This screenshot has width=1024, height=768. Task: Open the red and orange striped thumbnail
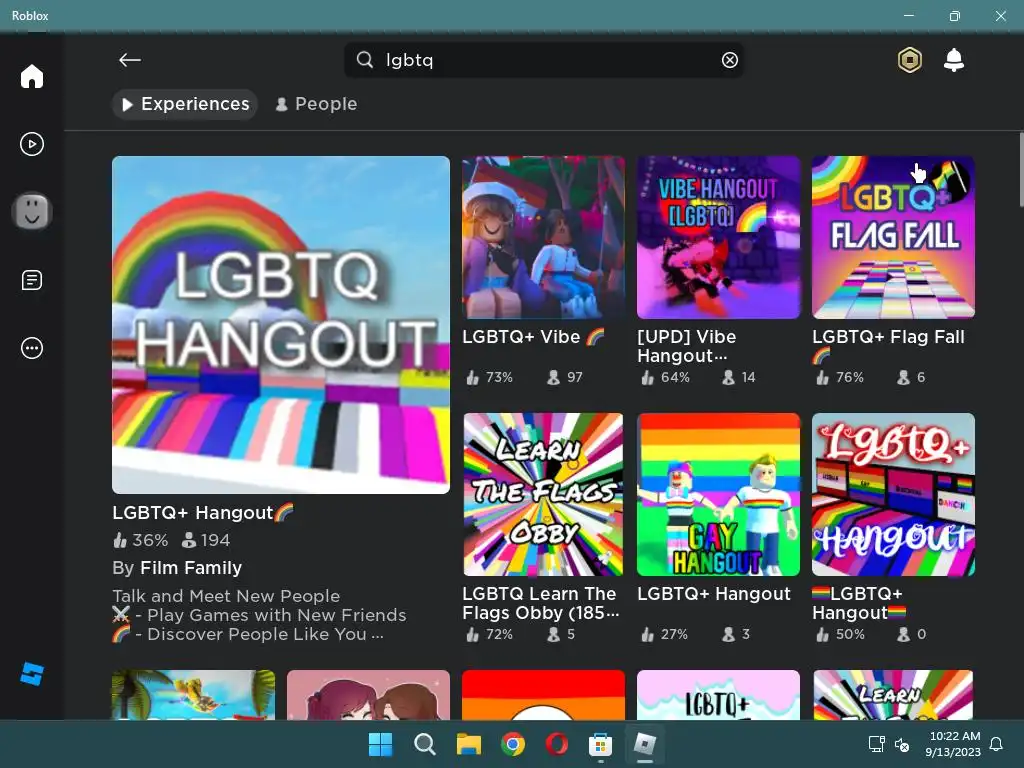pyautogui.click(x=543, y=695)
